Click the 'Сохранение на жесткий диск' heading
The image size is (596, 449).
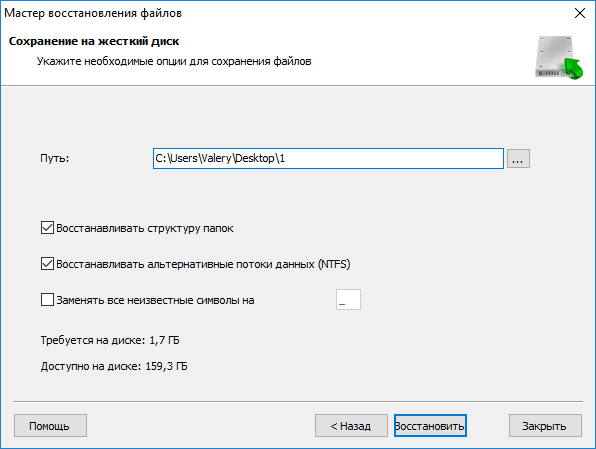click(94, 41)
